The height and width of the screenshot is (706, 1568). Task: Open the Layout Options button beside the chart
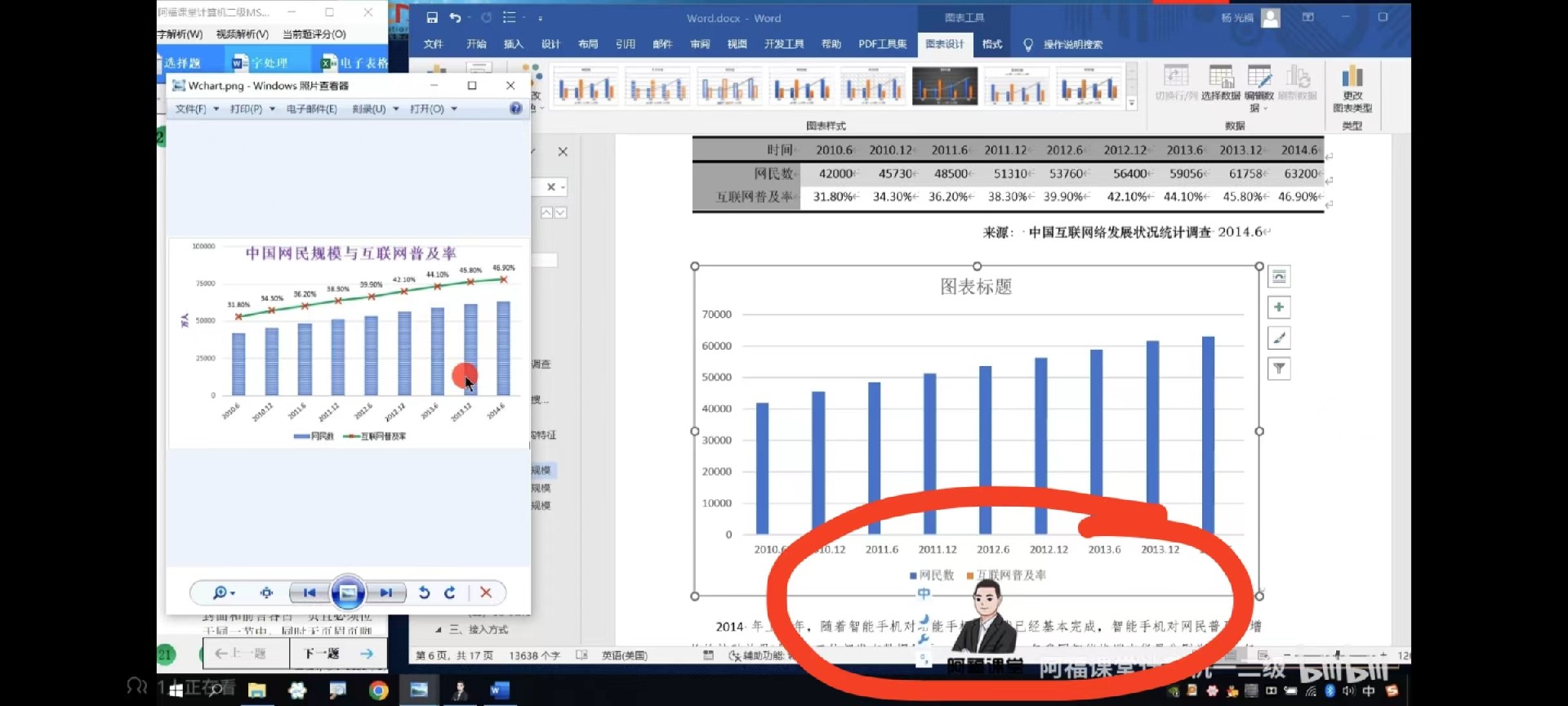click(1279, 277)
